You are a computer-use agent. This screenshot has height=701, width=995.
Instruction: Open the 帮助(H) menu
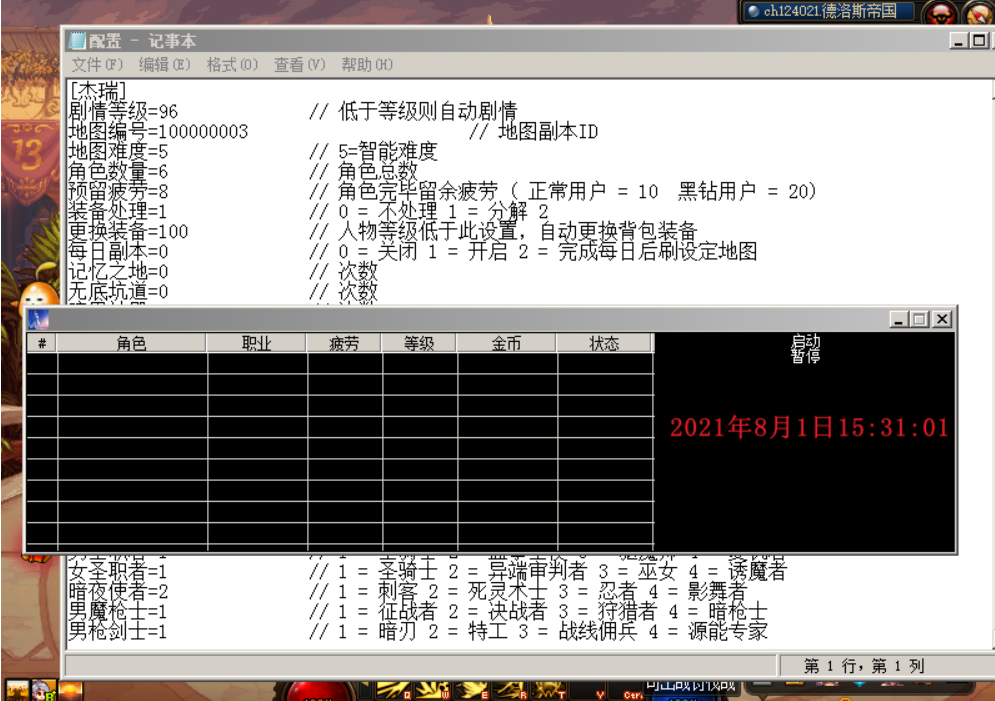click(x=367, y=65)
